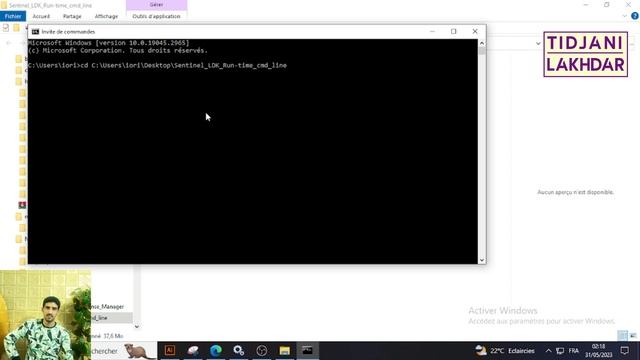Open the clock and date flyout
The width and height of the screenshot is (640, 360).
click(598, 351)
